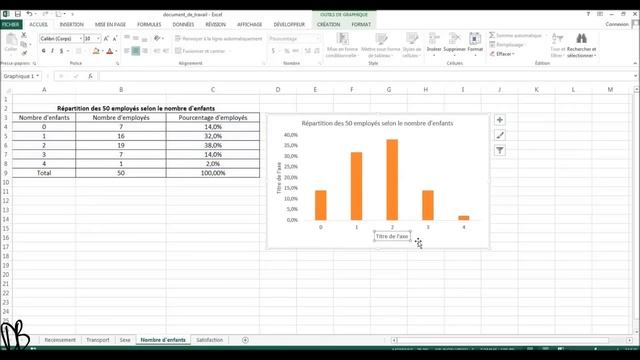The height and width of the screenshot is (360, 640).
Task: Click the Coller (Paste) icon
Action: point(11,40)
